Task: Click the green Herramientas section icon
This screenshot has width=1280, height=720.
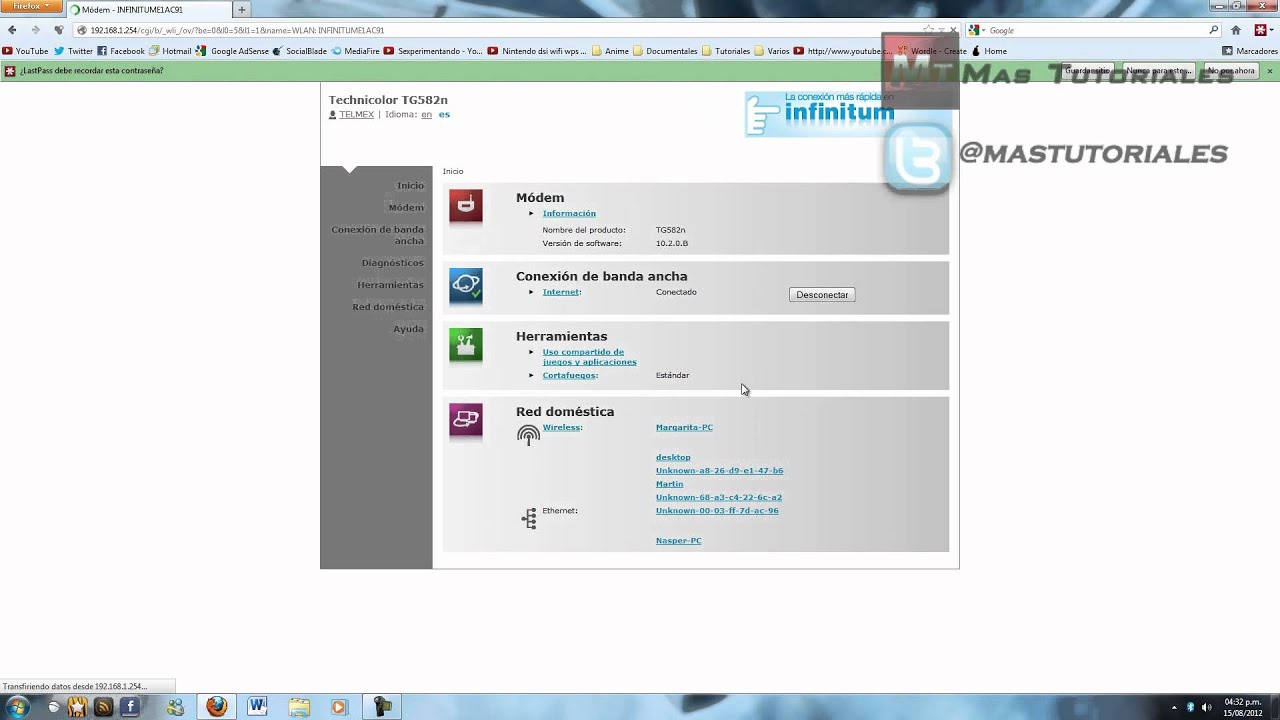Action: pos(466,345)
